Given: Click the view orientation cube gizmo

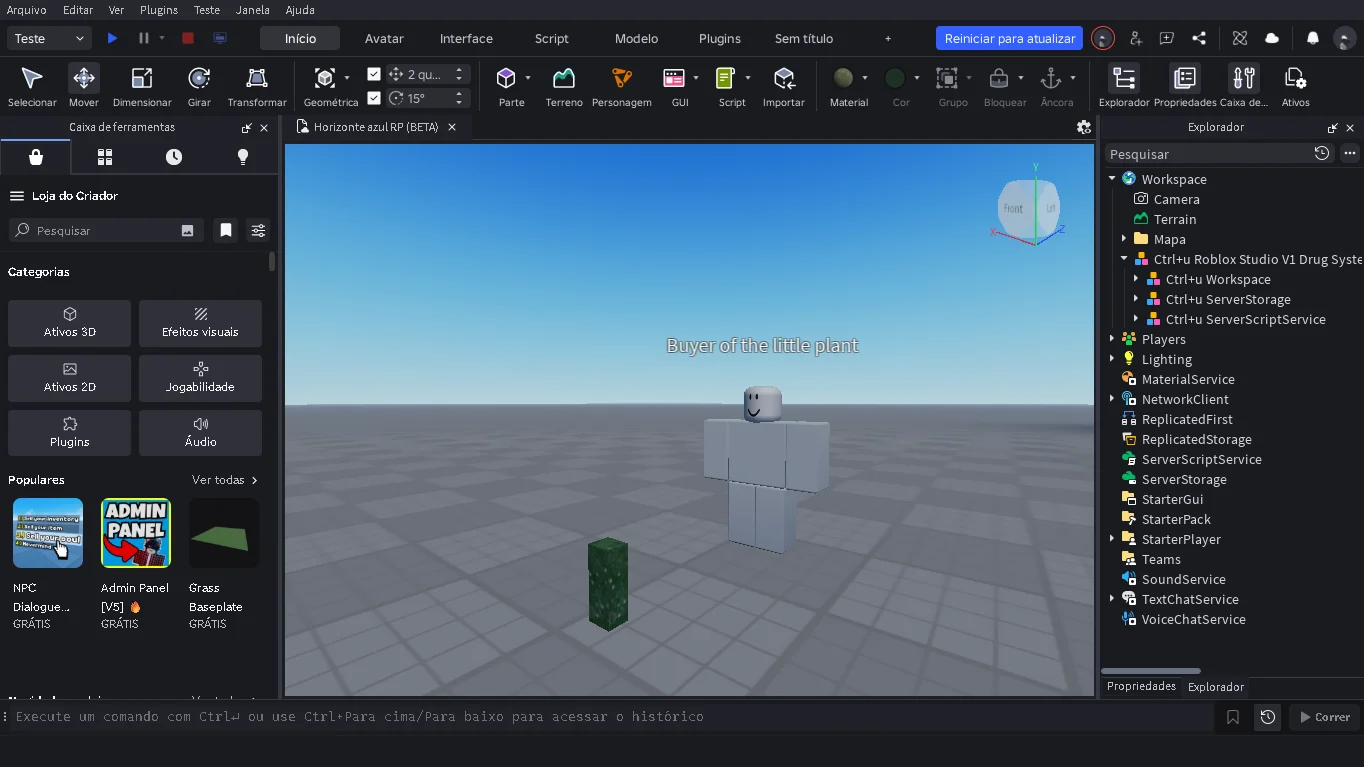Looking at the screenshot, I should click(x=1029, y=208).
